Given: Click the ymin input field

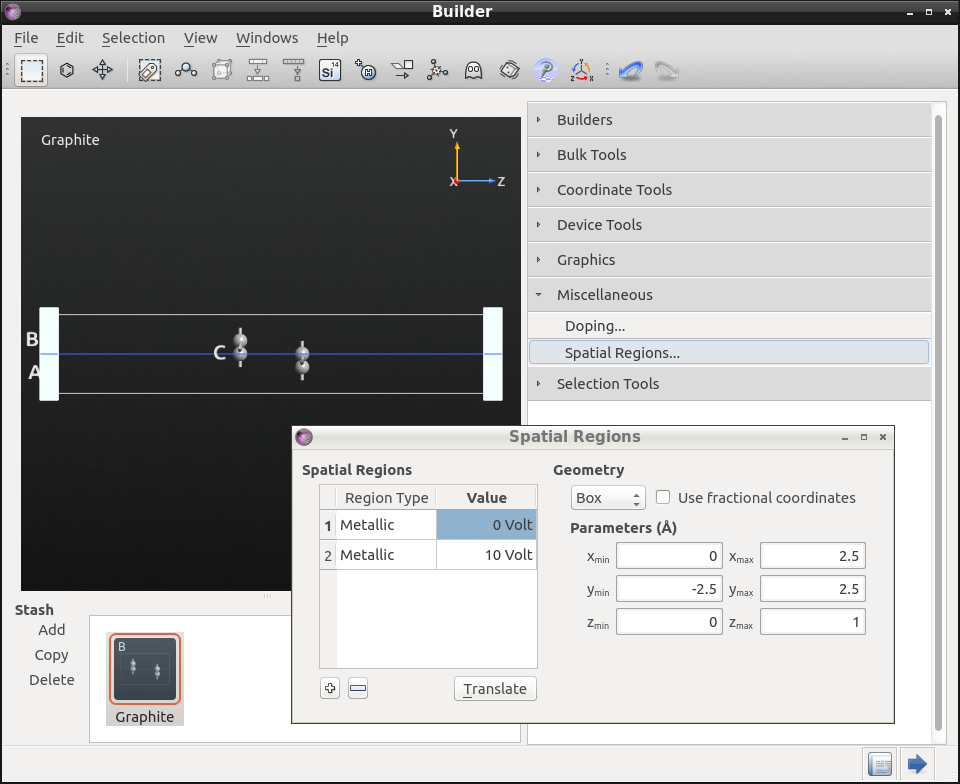Looking at the screenshot, I should 669,589.
